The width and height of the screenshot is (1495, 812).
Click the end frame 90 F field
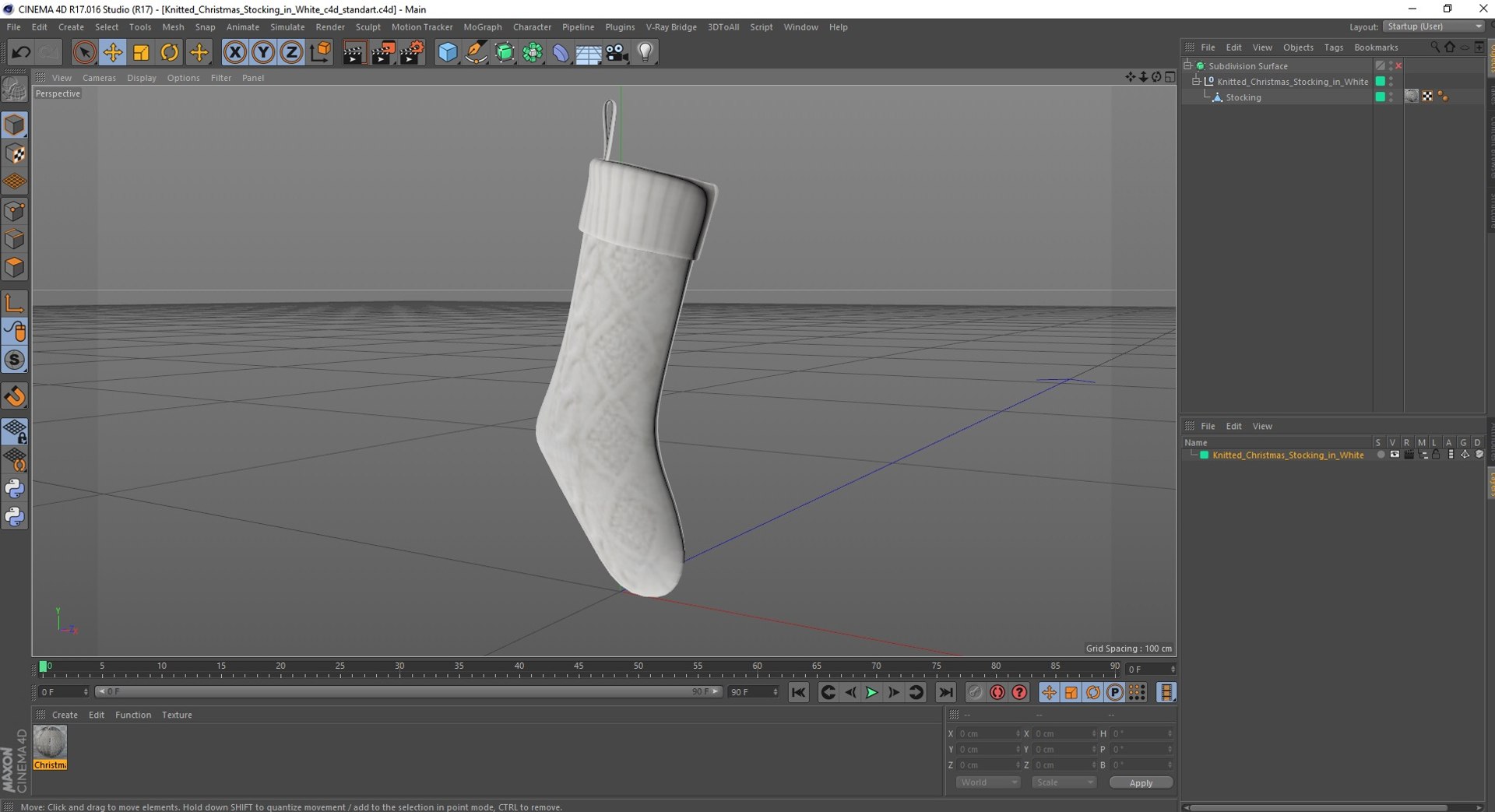tap(753, 691)
